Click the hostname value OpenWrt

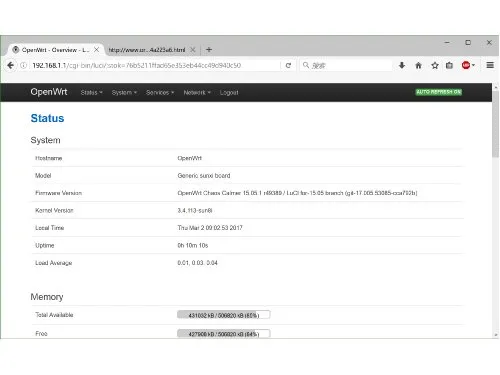pos(189,158)
